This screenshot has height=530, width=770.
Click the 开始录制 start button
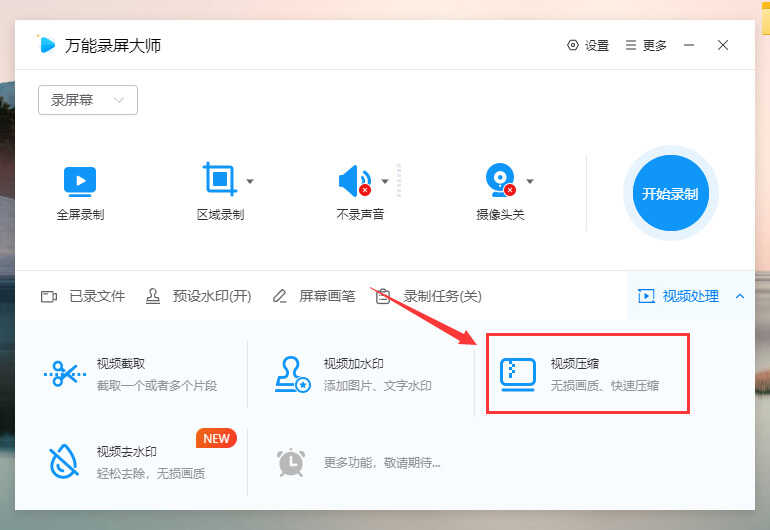(670, 193)
